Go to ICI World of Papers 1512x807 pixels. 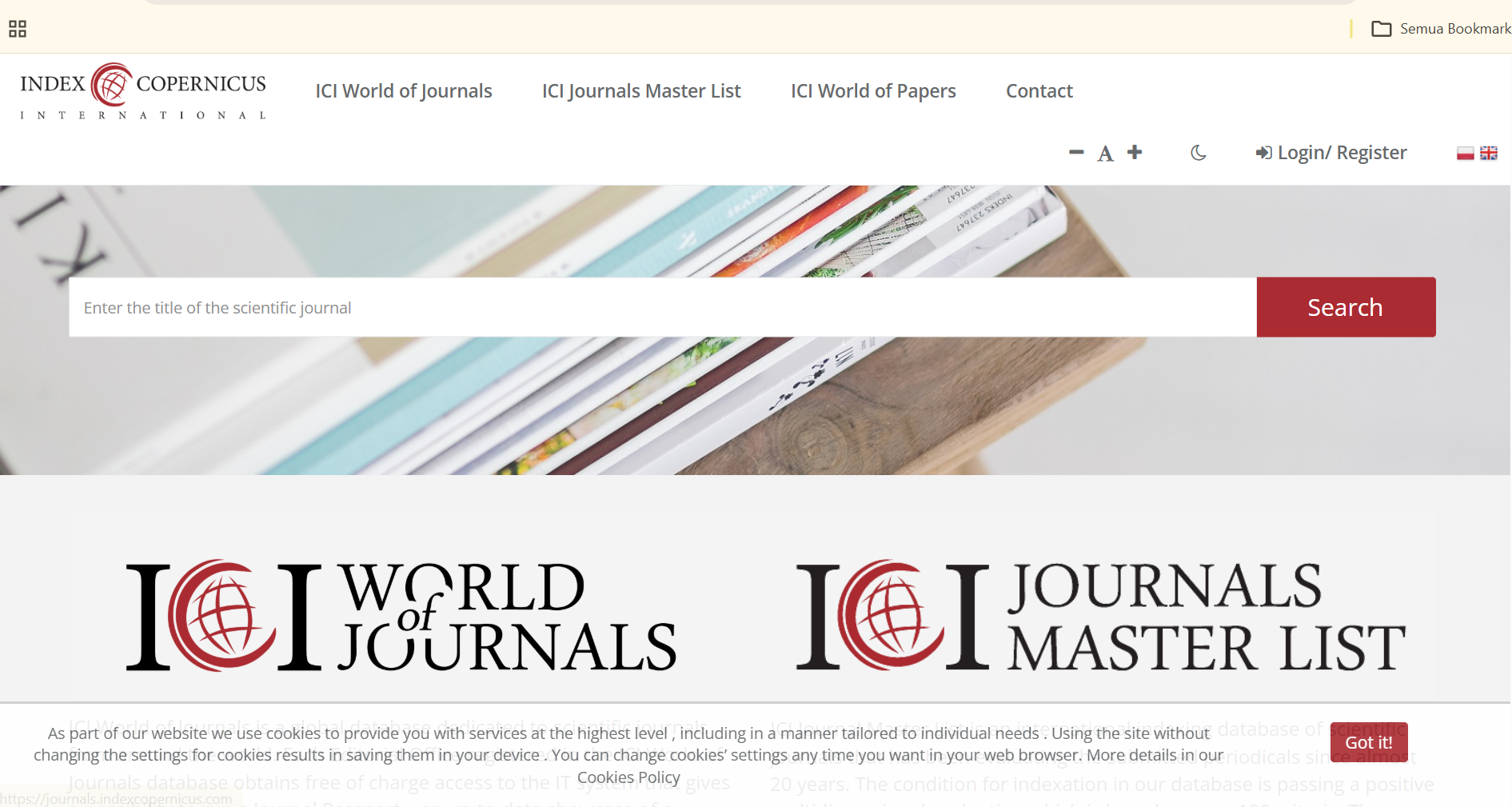(x=873, y=91)
